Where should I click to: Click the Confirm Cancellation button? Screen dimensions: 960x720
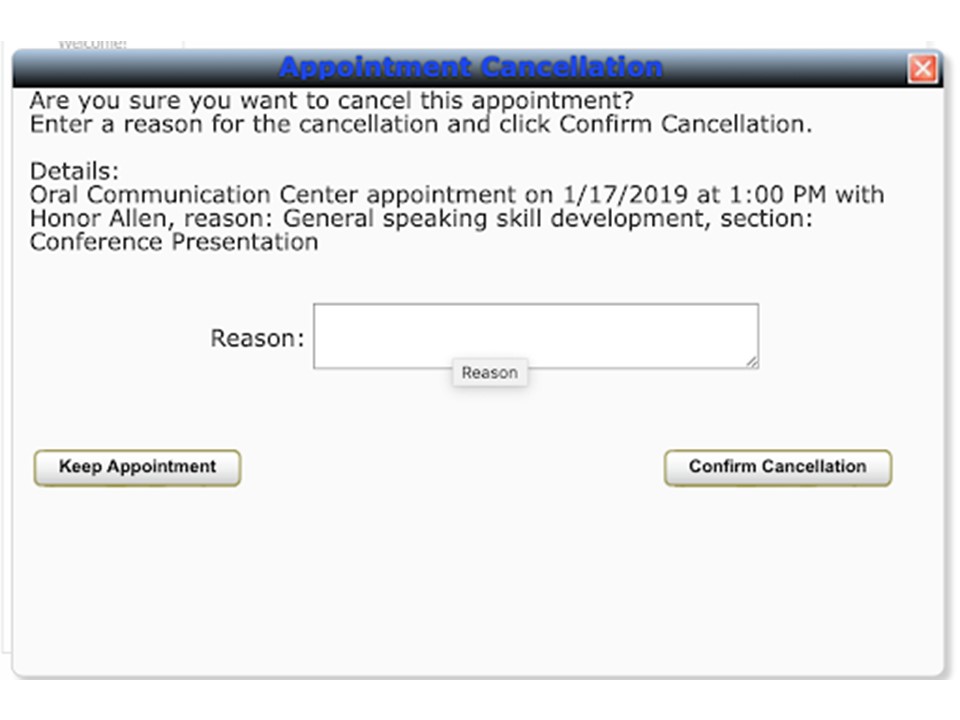(x=778, y=468)
